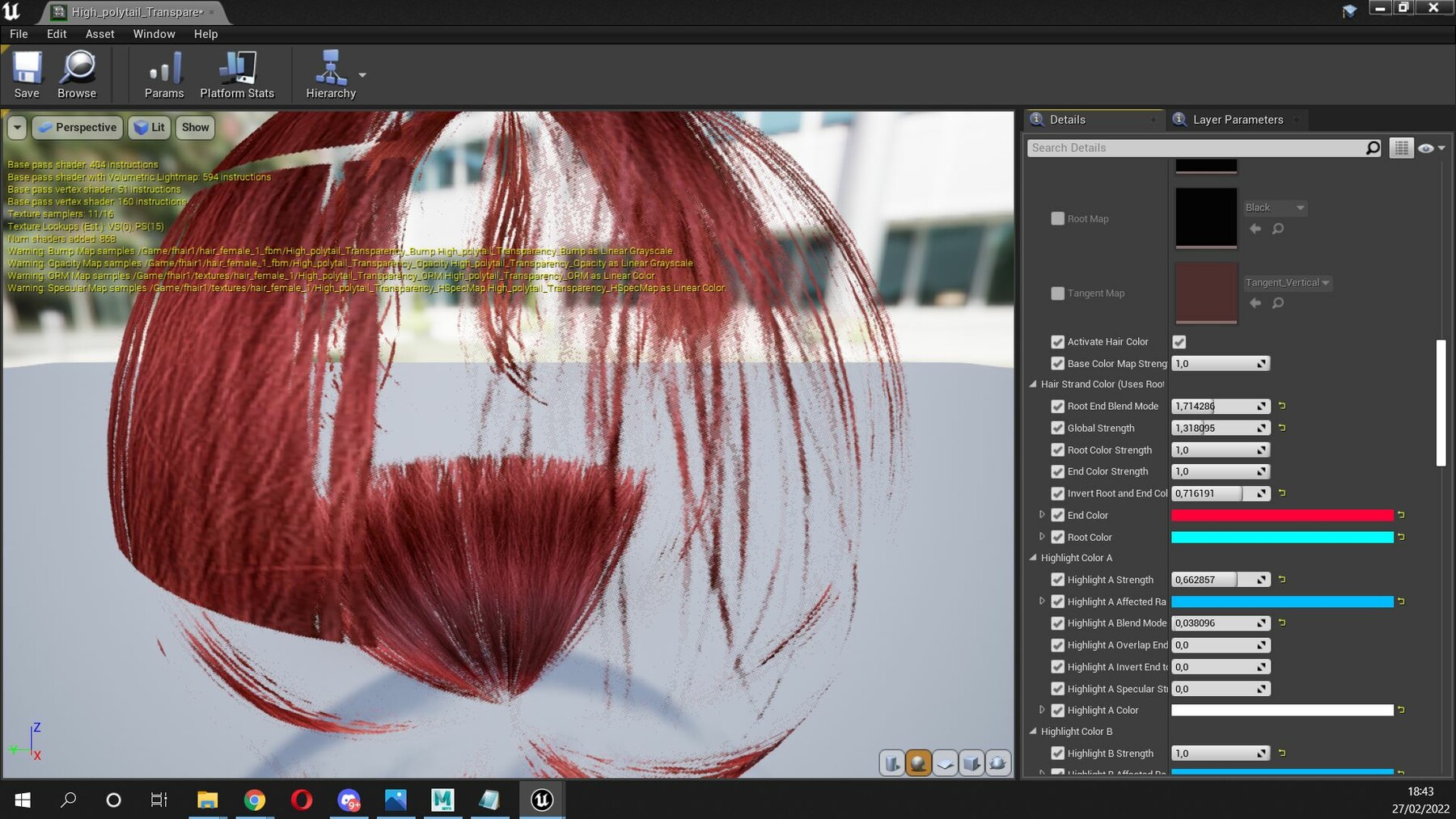The width and height of the screenshot is (1456, 819).
Task: Open End Color red swatch picker
Action: tap(1282, 515)
